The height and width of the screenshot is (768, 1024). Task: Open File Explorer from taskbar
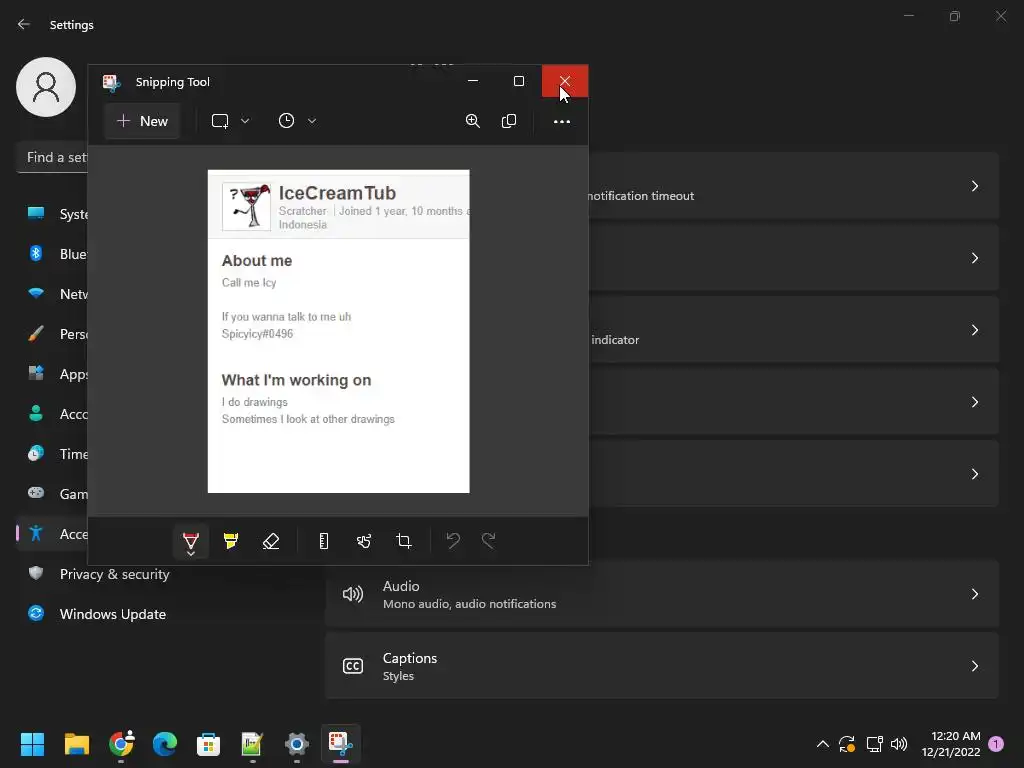click(x=76, y=744)
